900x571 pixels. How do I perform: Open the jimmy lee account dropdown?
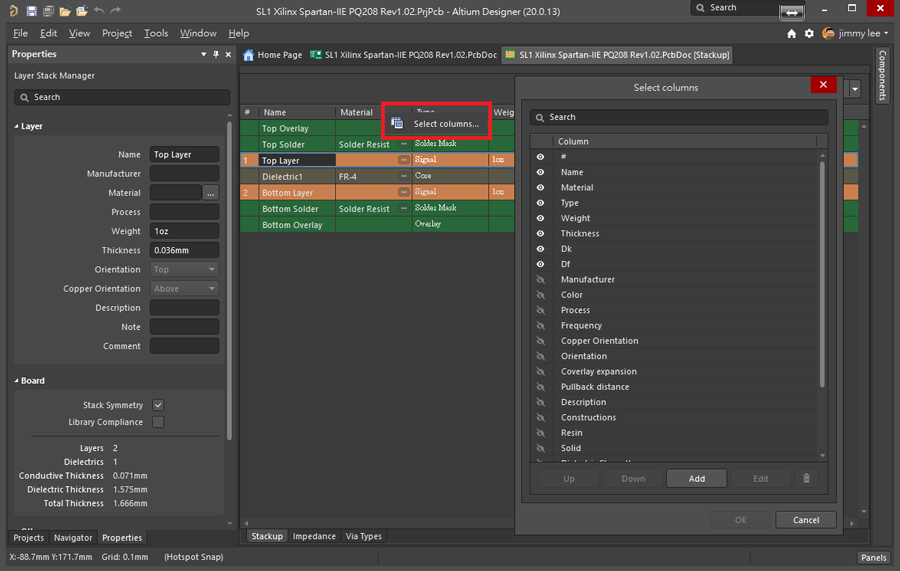pos(858,33)
